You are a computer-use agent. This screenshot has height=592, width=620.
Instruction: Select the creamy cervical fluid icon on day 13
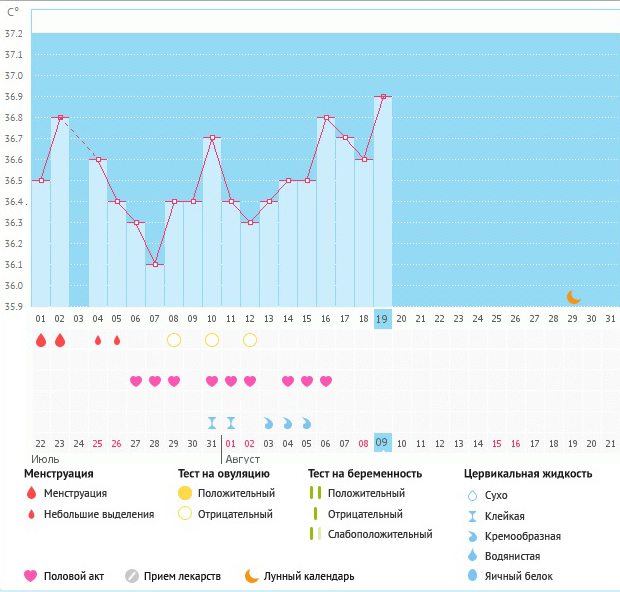click(x=269, y=422)
